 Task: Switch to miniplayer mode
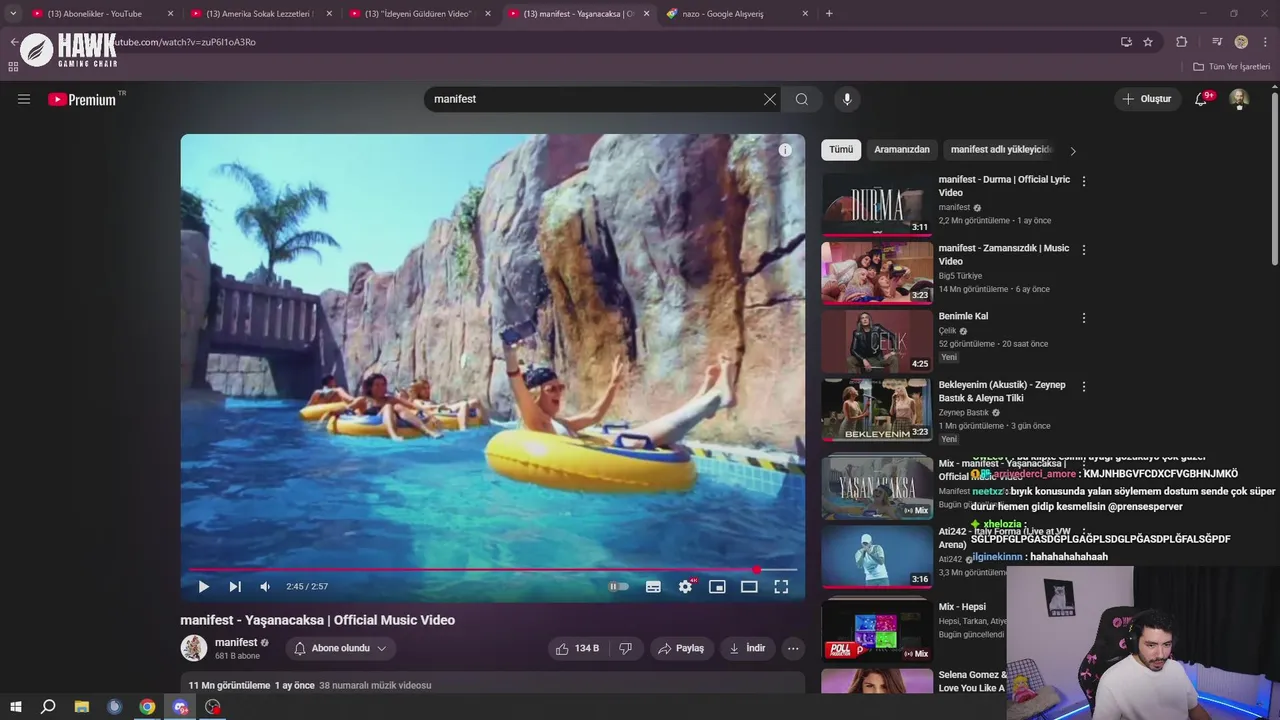(717, 587)
